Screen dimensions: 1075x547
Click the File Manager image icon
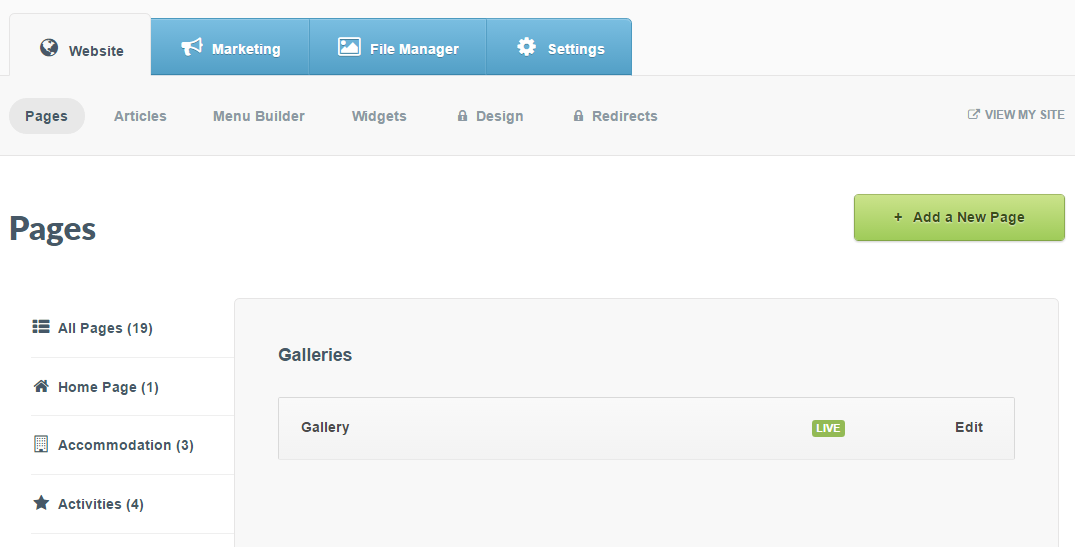click(349, 47)
